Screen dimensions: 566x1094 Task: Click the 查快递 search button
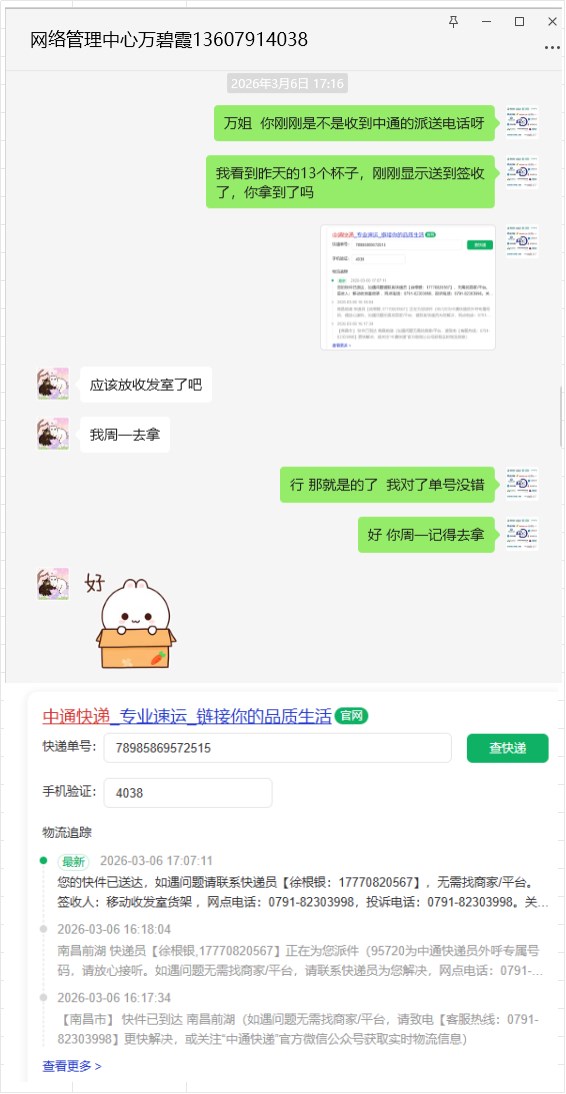click(507, 748)
